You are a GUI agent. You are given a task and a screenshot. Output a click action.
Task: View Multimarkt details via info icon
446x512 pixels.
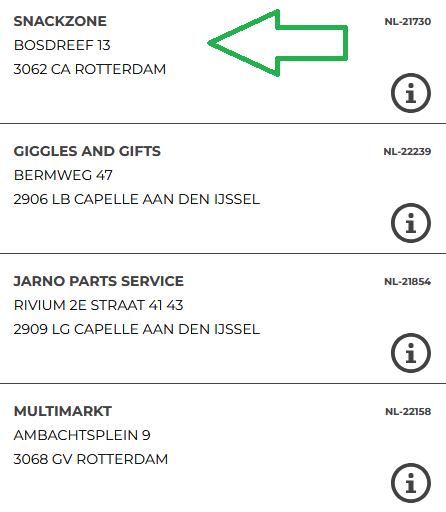tap(411, 483)
